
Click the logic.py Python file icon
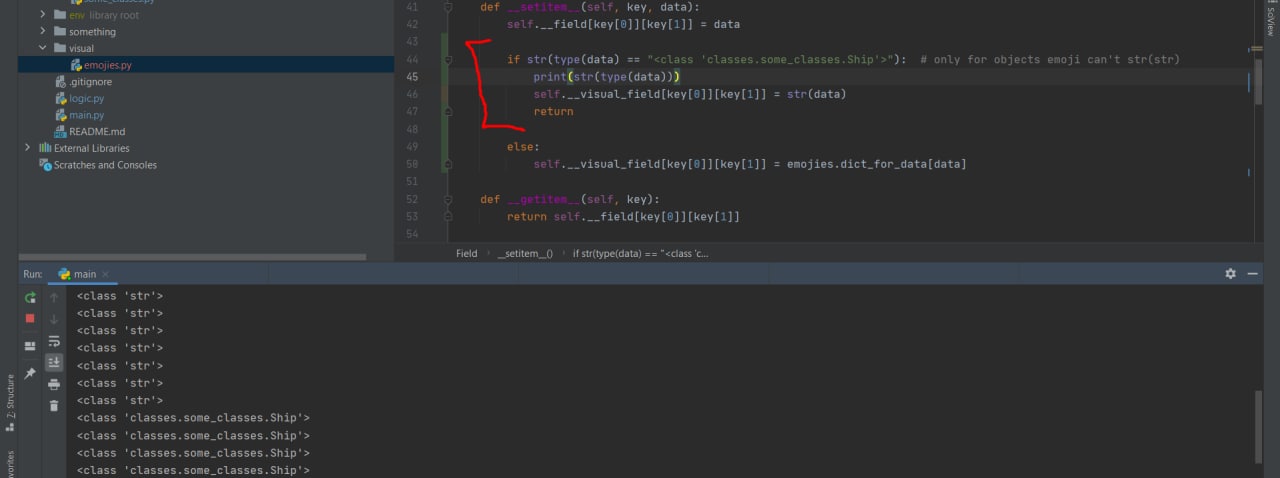tap(59, 99)
